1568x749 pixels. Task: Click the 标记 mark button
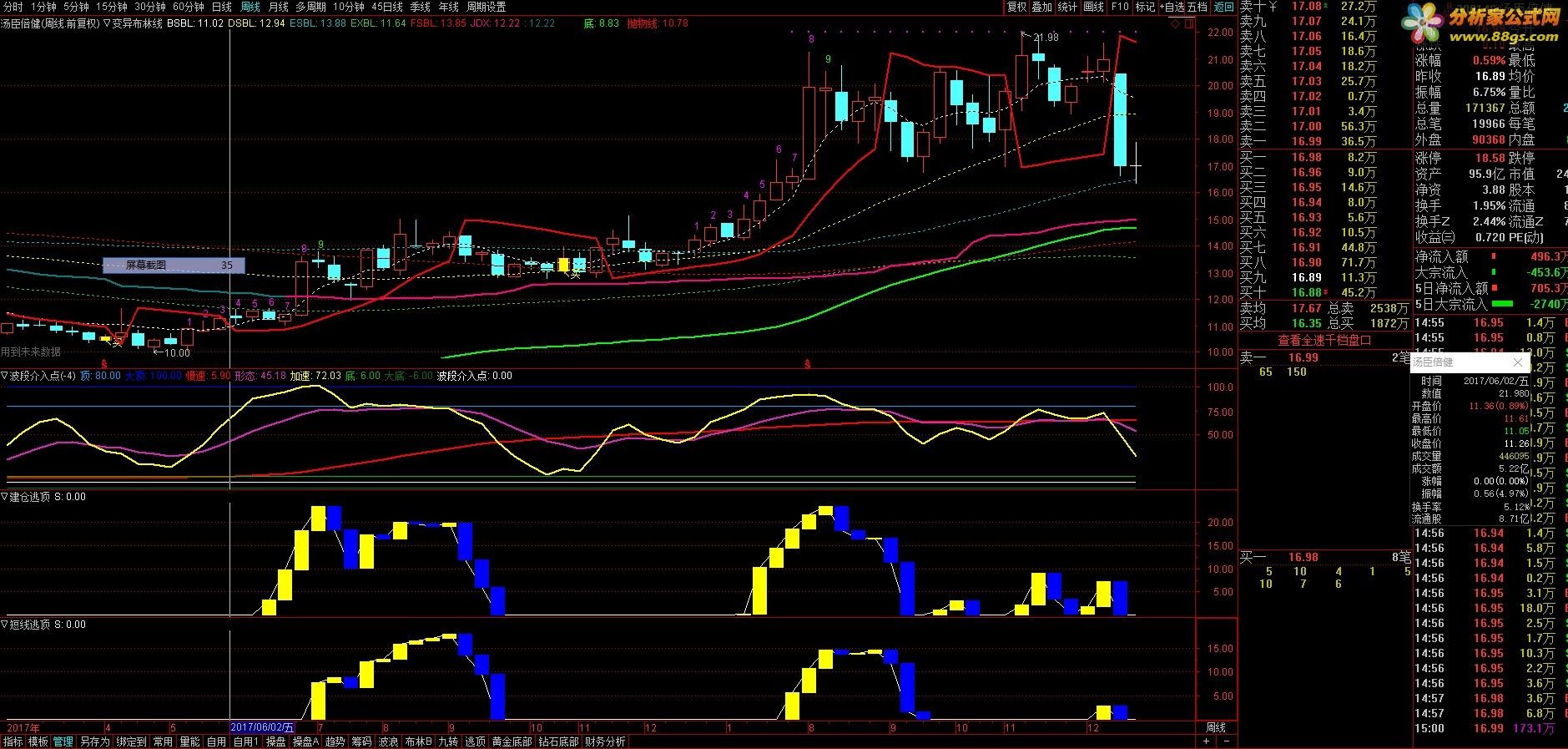point(1145,7)
